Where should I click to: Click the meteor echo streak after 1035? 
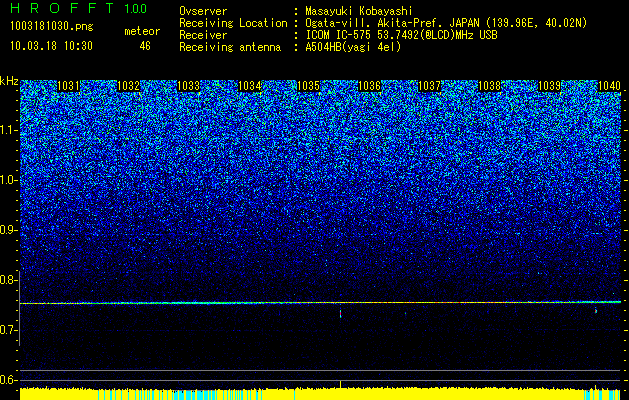(x=341, y=313)
